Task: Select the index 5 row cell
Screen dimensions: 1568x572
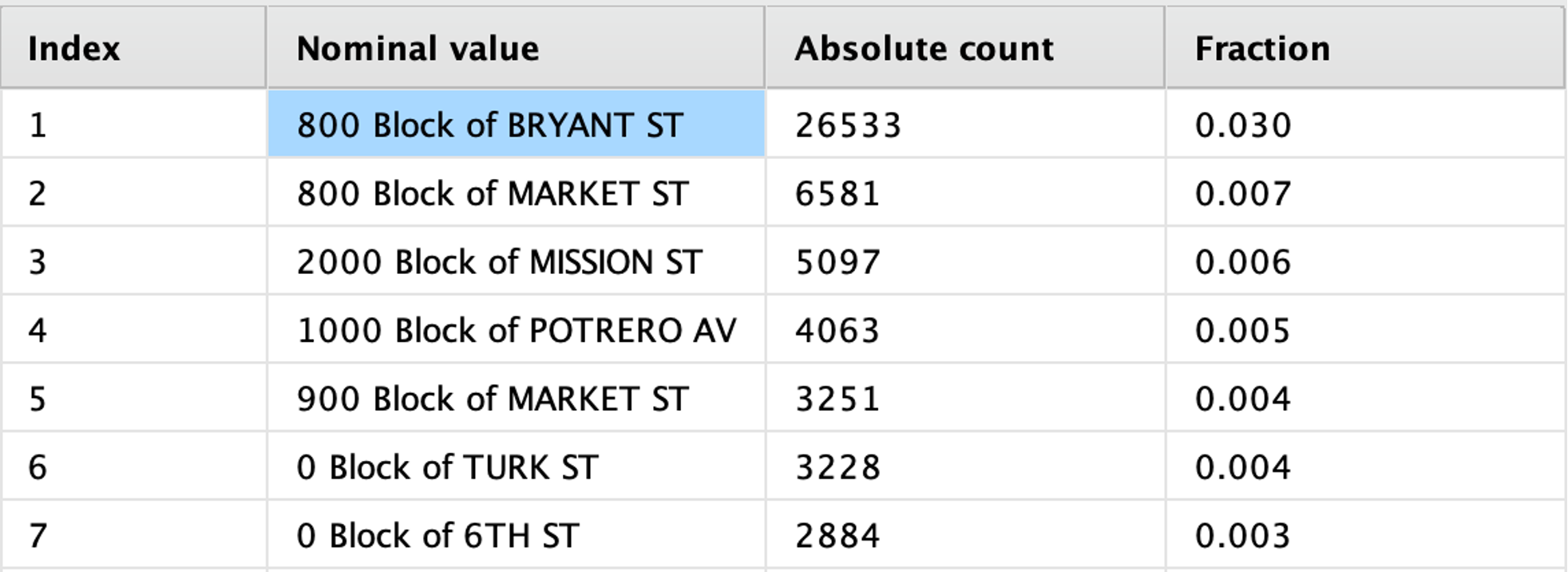Action: (x=133, y=398)
